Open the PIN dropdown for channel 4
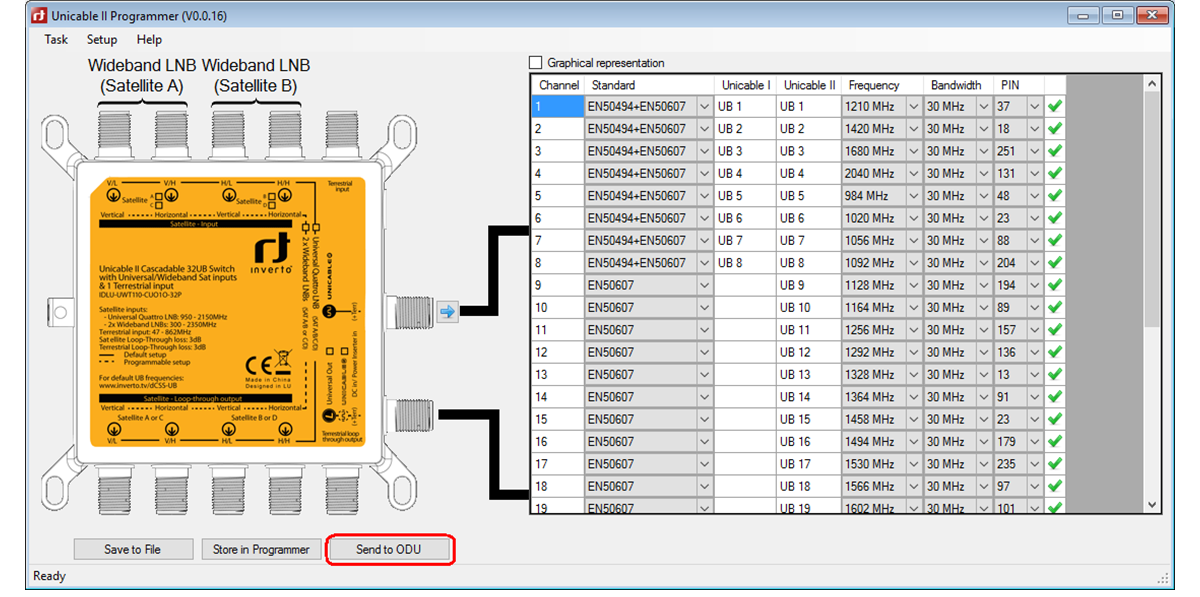This screenshot has width=1200, height=597. pyautogui.click(x=1035, y=173)
